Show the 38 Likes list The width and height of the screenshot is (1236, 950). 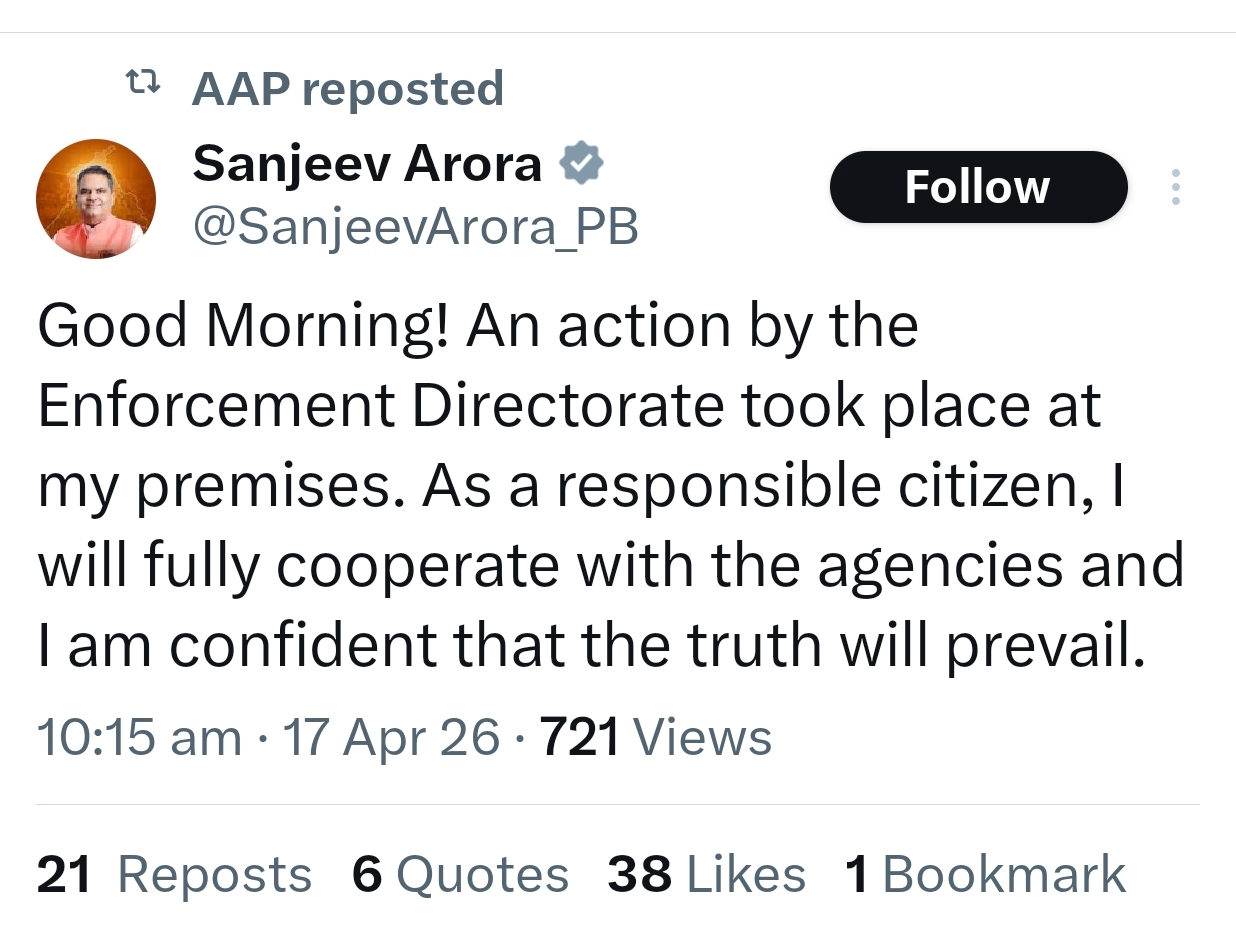(x=706, y=875)
